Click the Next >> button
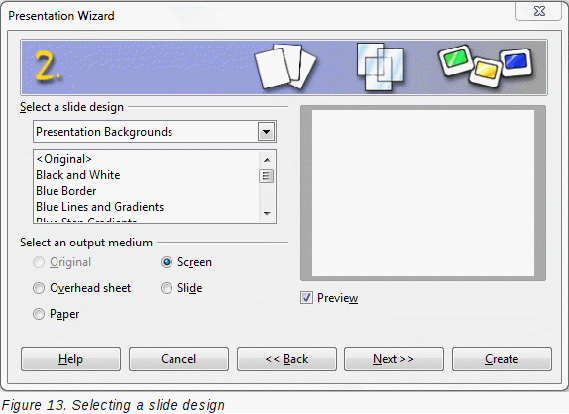The image size is (569, 414). 394,359
